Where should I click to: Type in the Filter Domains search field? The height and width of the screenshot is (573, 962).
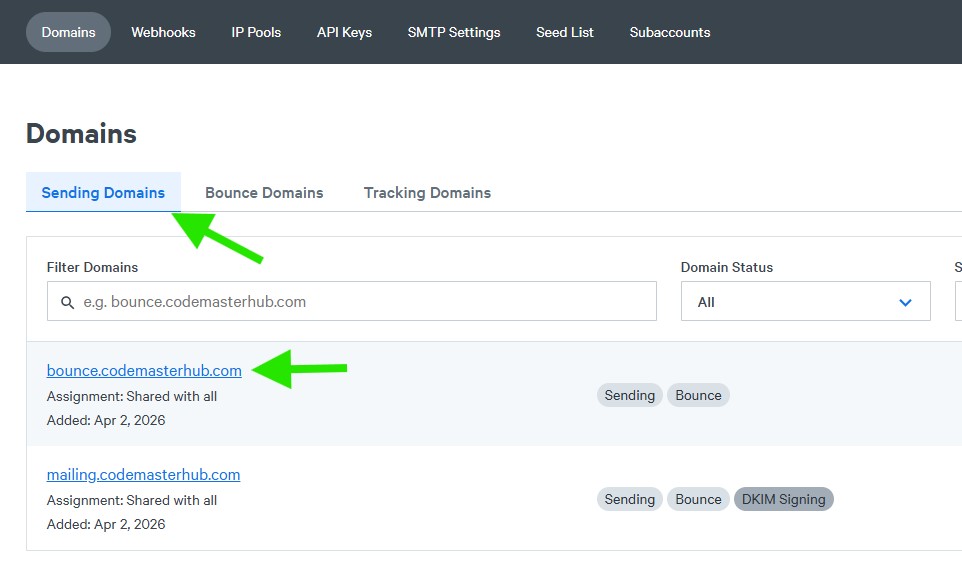tap(360, 302)
